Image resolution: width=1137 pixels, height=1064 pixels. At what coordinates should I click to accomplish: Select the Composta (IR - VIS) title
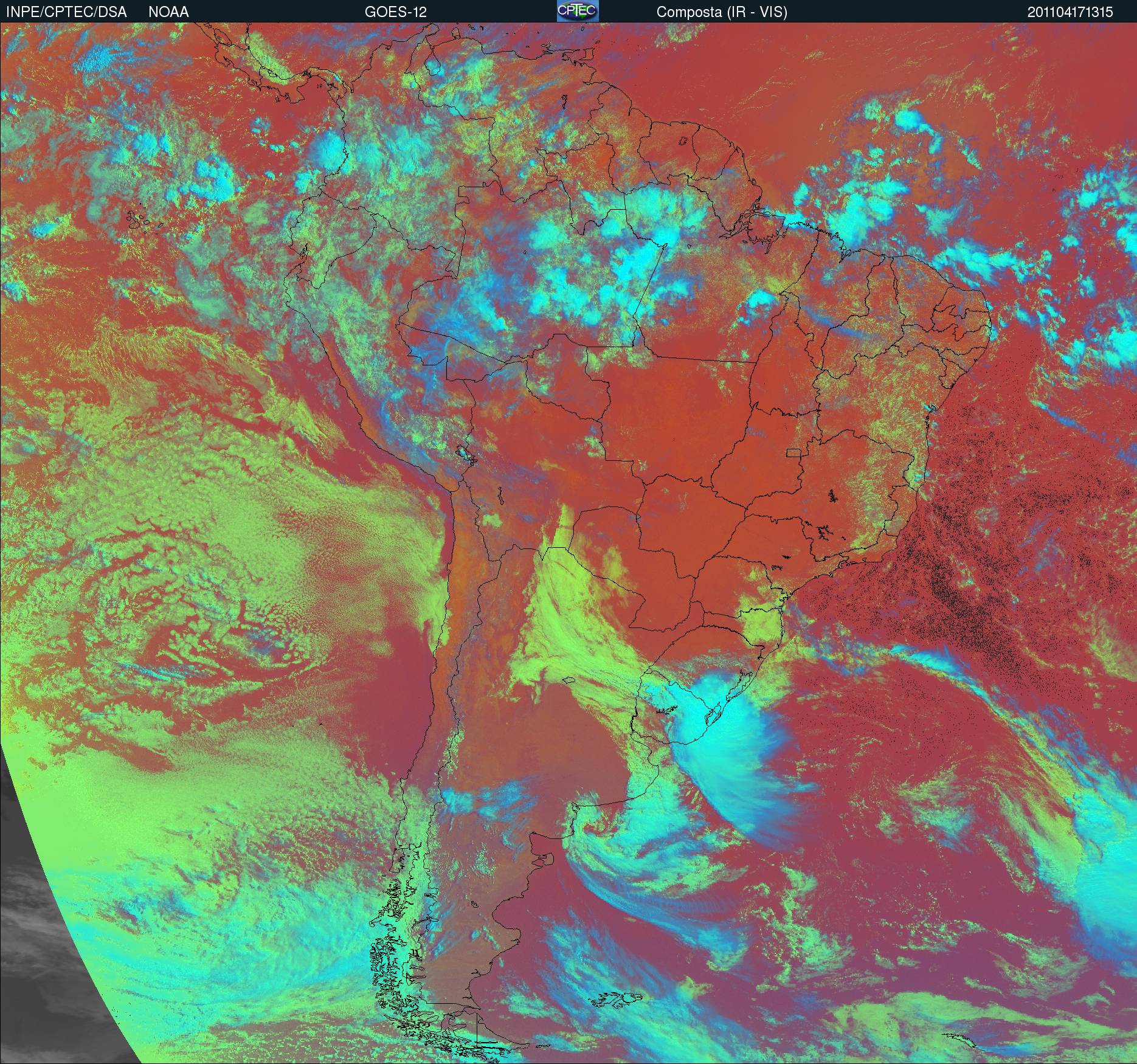[722, 12]
